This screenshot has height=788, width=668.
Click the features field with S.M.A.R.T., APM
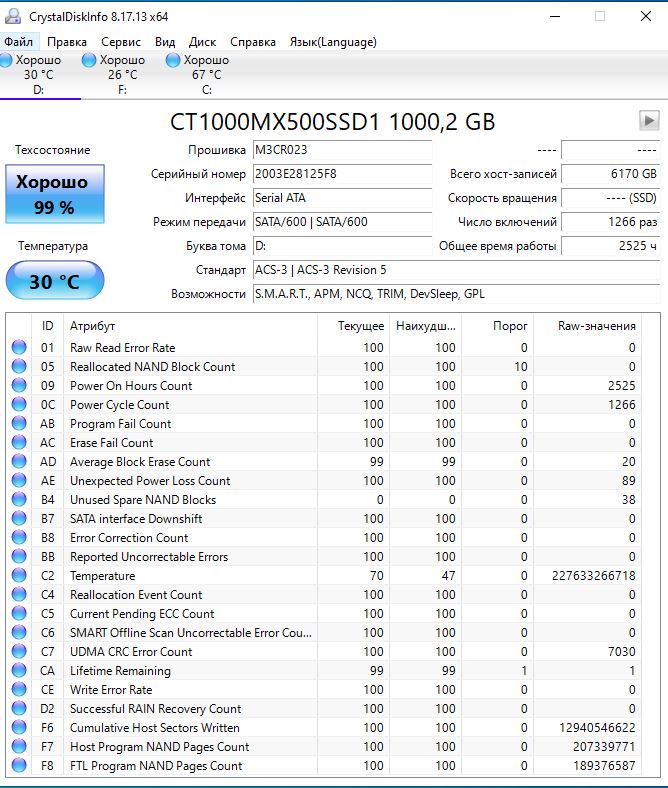[456, 294]
